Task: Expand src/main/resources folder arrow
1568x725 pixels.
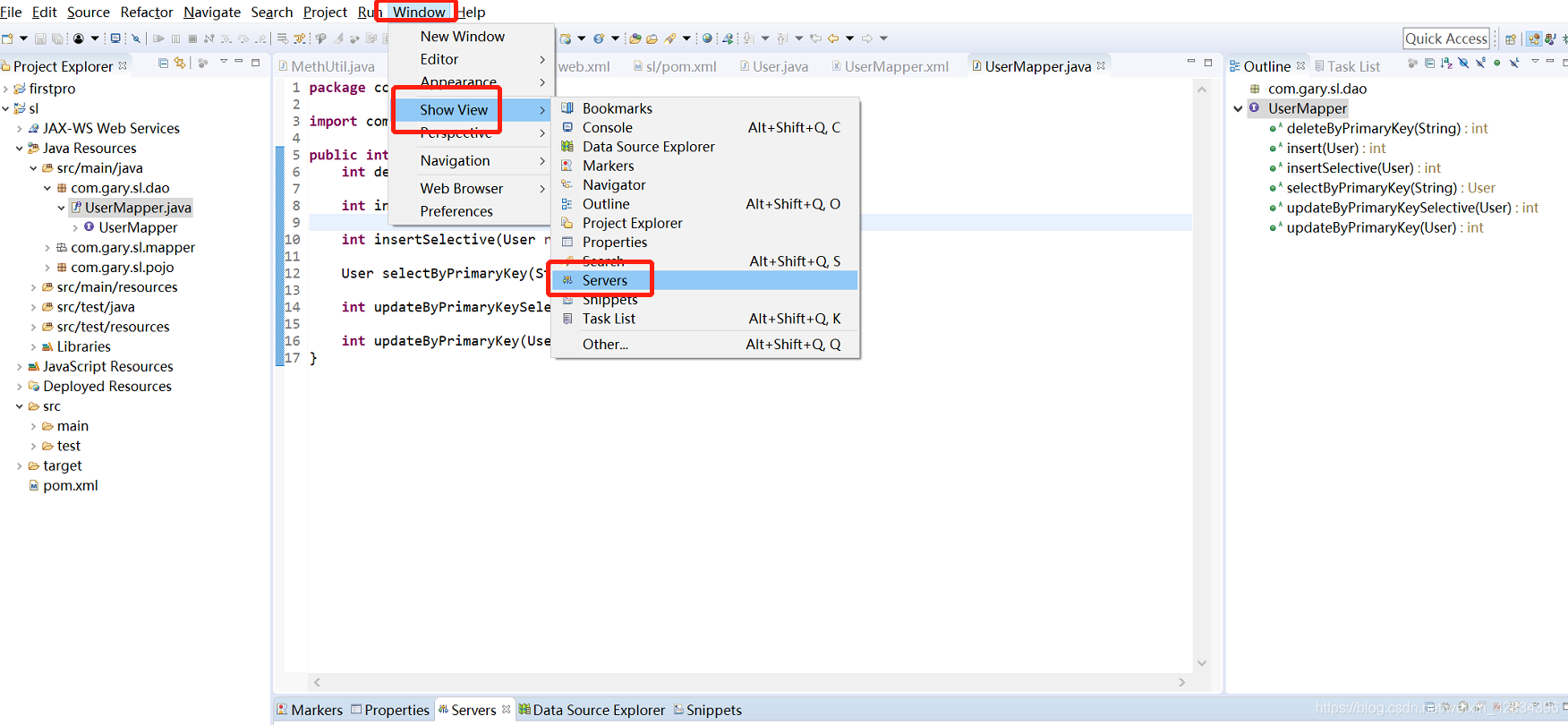Action: pyautogui.click(x=34, y=287)
